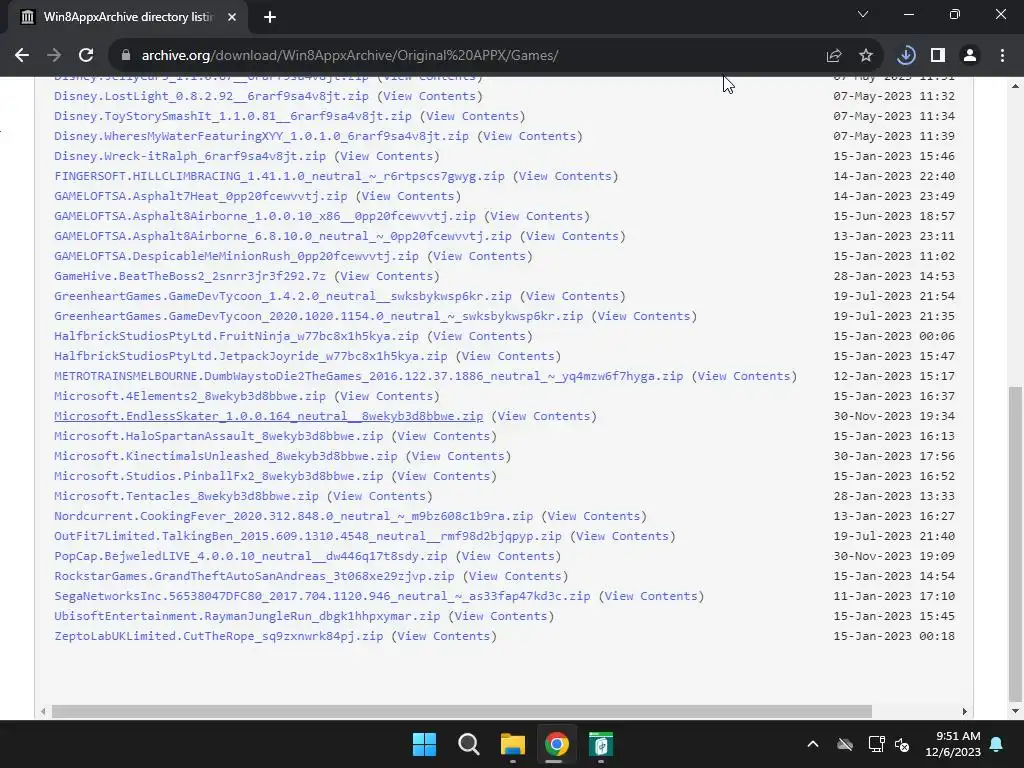The width and height of the screenshot is (1024, 768).
Task: Download HalfbrickStudios FruitNinja zip
Action: (236, 336)
